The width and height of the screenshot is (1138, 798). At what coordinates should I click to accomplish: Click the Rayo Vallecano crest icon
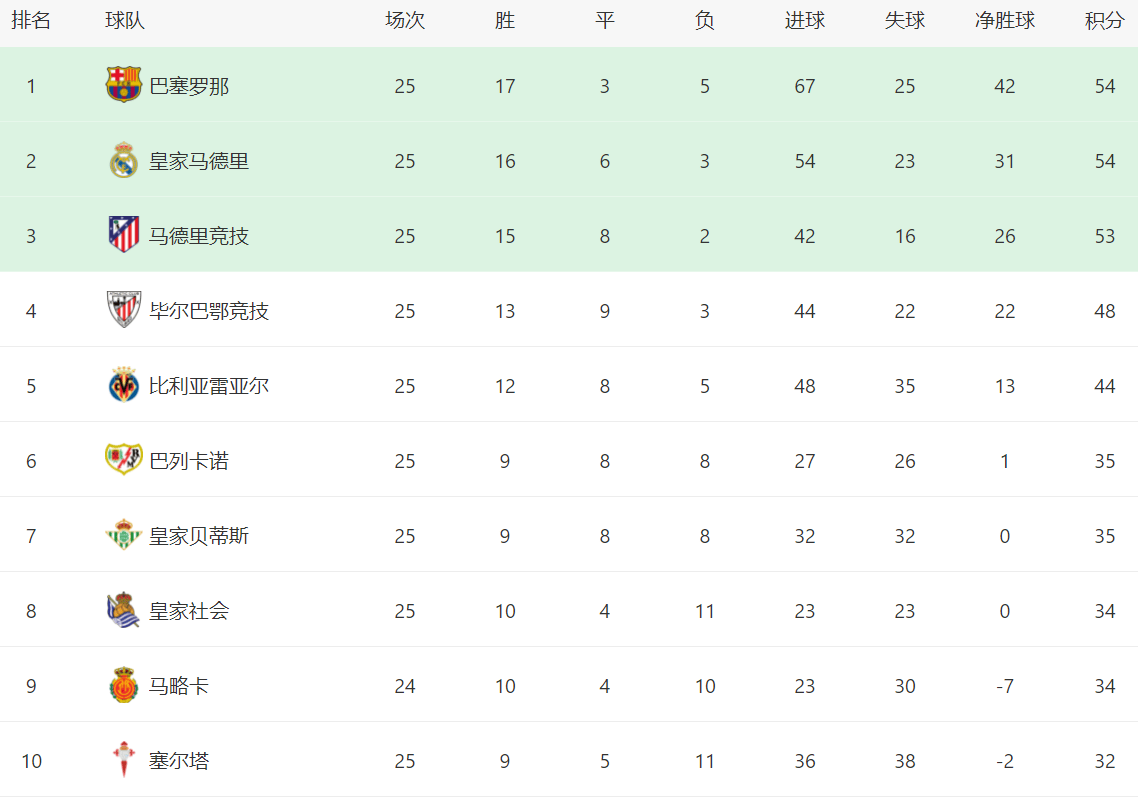point(124,460)
